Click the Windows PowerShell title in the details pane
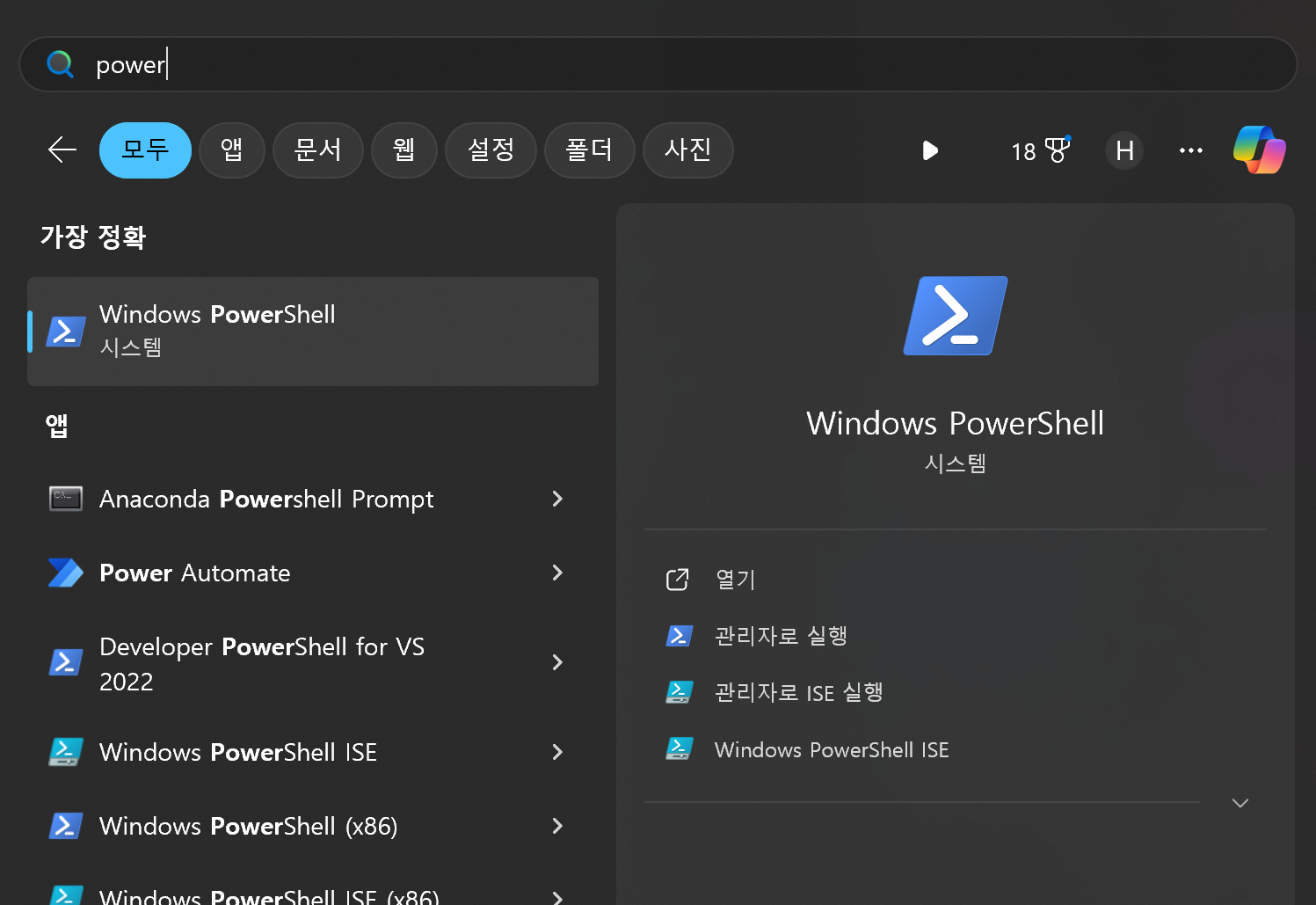Screen dimensions: 1316x905 pos(956,423)
